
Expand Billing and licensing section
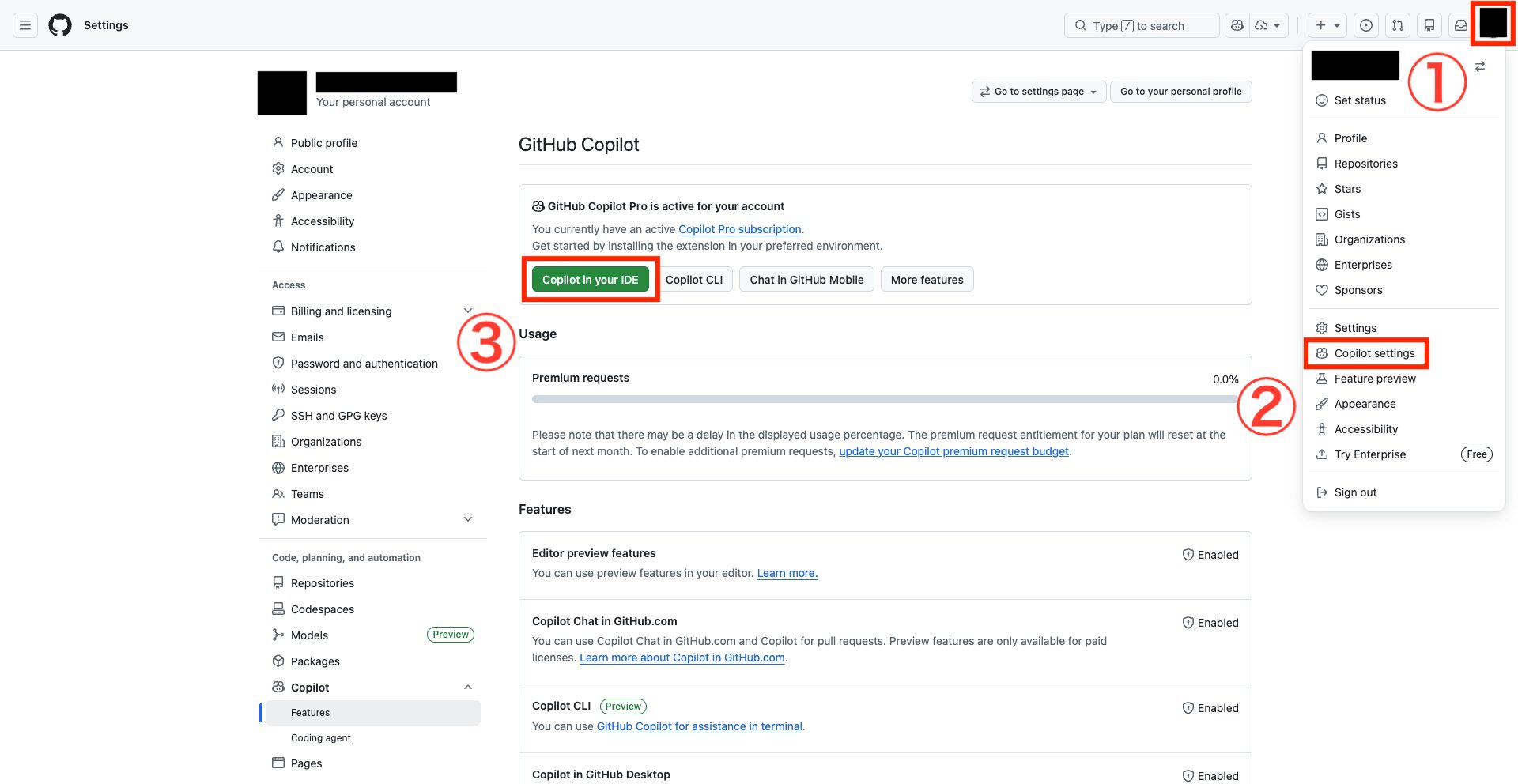pos(467,311)
